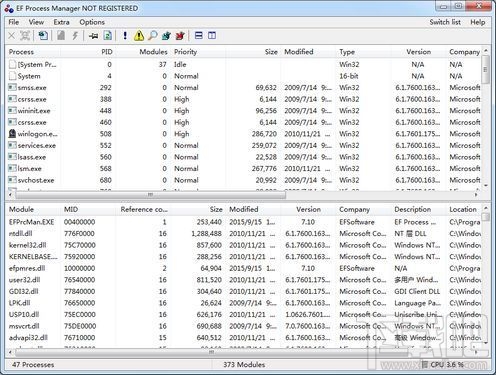Open the Options menu
496x375 pixels.
92,22
